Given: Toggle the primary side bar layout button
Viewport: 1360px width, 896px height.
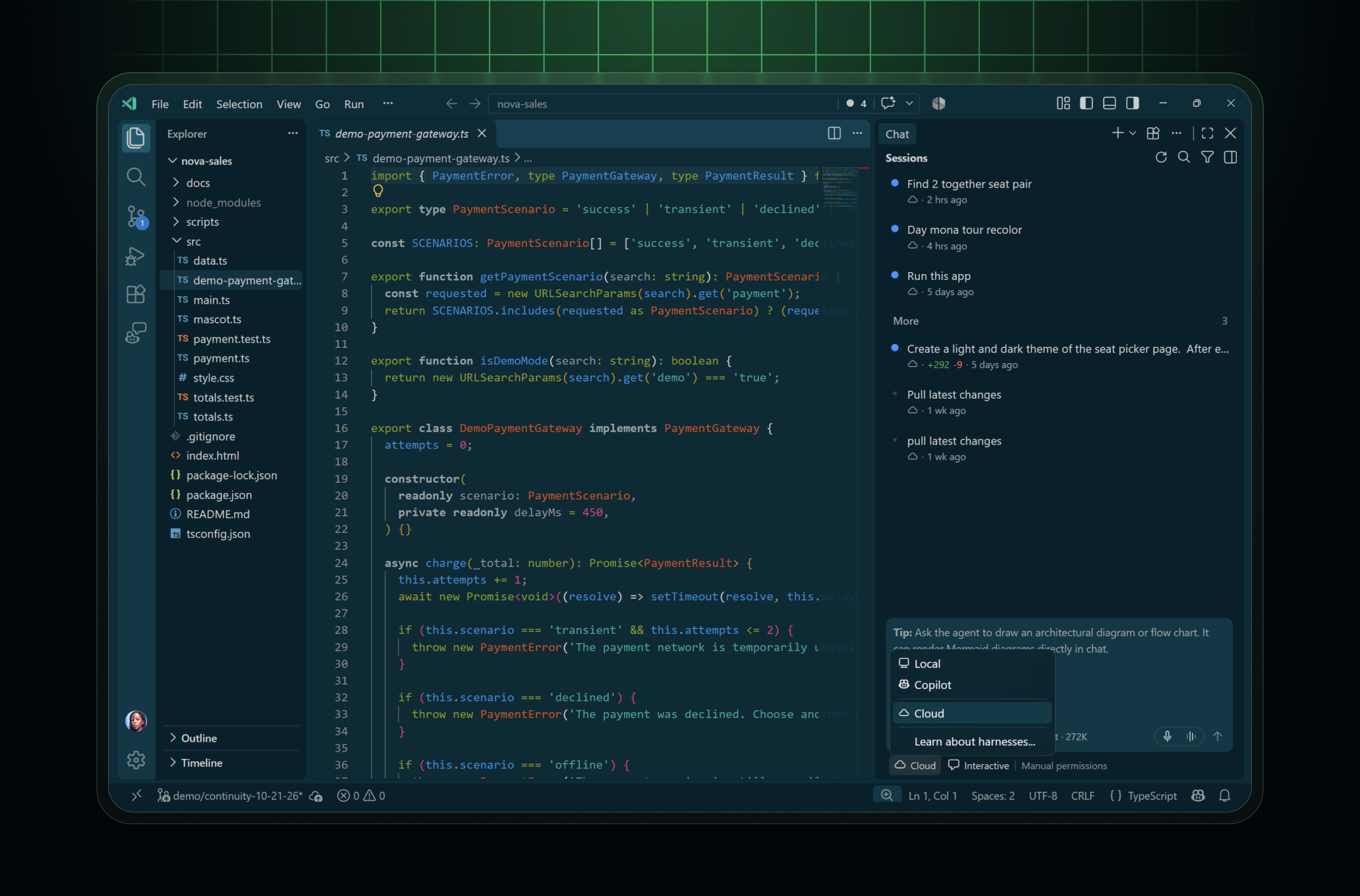Looking at the screenshot, I should (1087, 103).
